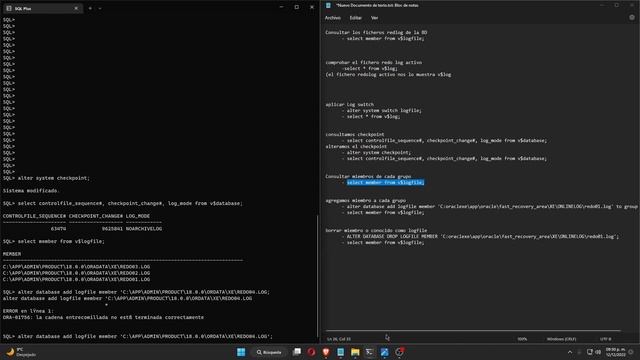640x360 pixels.
Task: Click the last alter database command line in terminal
Action: click(138, 336)
